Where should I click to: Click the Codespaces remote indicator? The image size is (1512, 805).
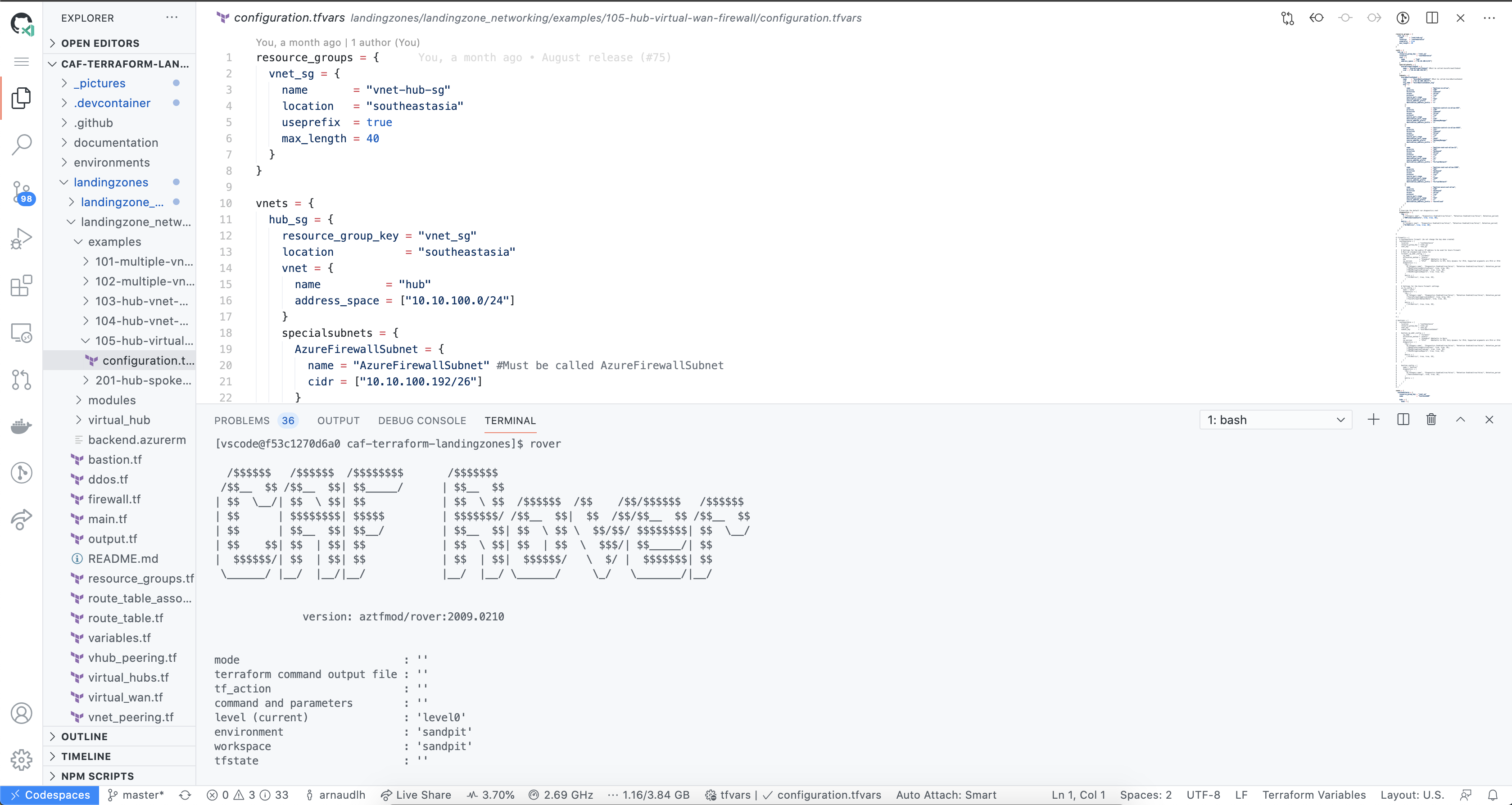(50, 795)
